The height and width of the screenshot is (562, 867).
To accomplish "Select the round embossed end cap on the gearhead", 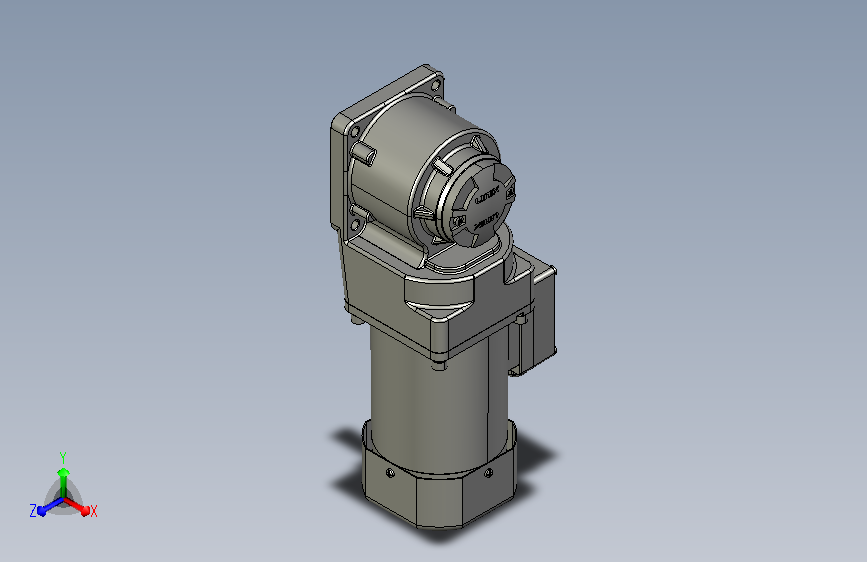I will [x=479, y=203].
